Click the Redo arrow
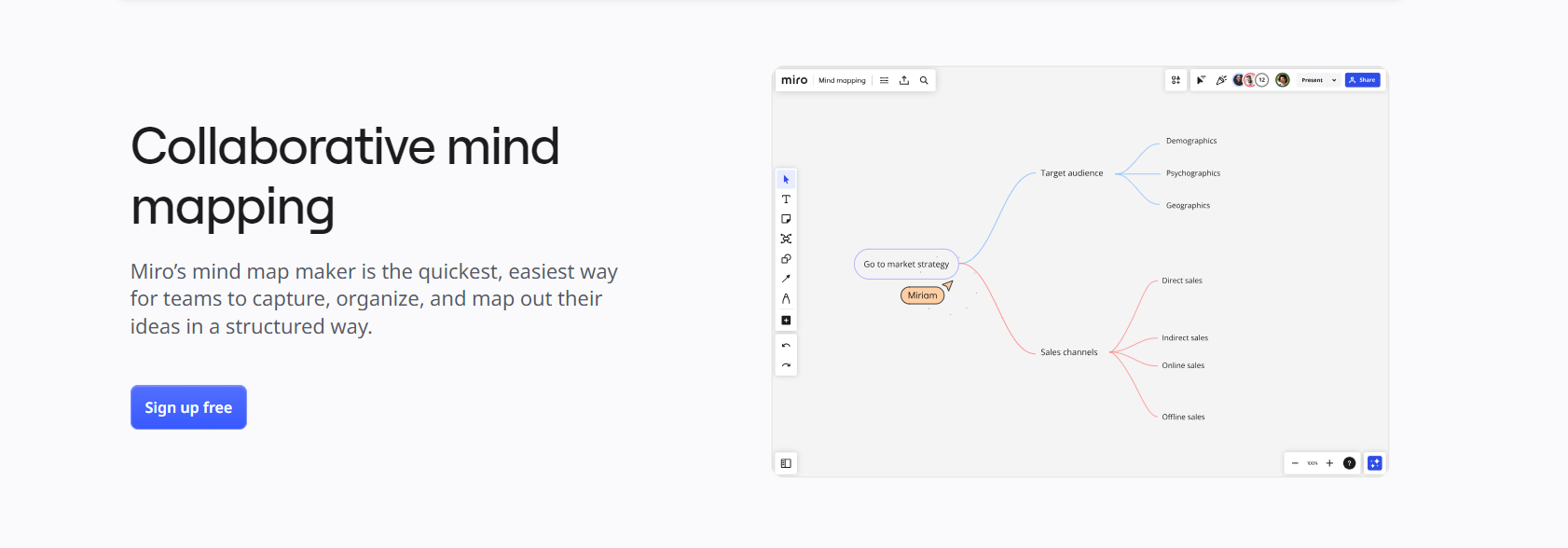The image size is (1568, 548). (x=786, y=365)
